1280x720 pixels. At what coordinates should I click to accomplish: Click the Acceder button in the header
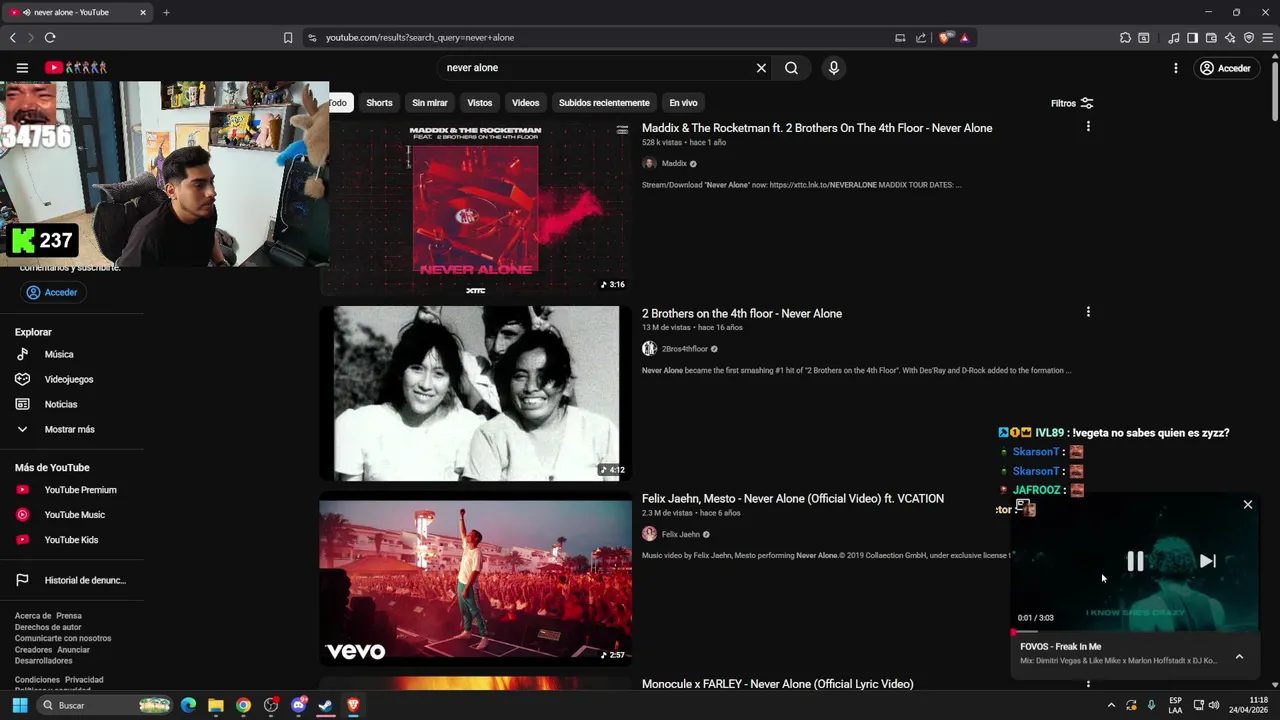(1225, 68)
